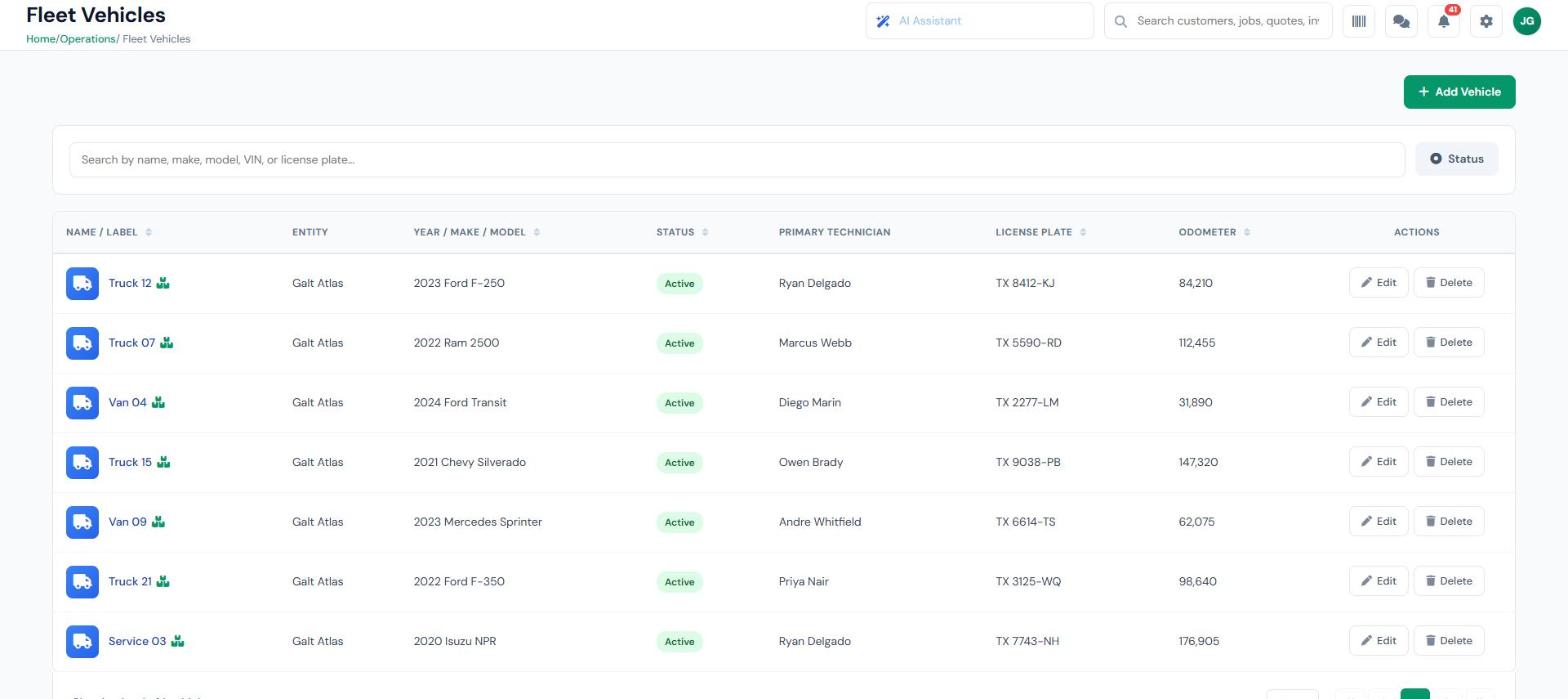Open the Truck 21 vehicle link

[x=130, y=582]
